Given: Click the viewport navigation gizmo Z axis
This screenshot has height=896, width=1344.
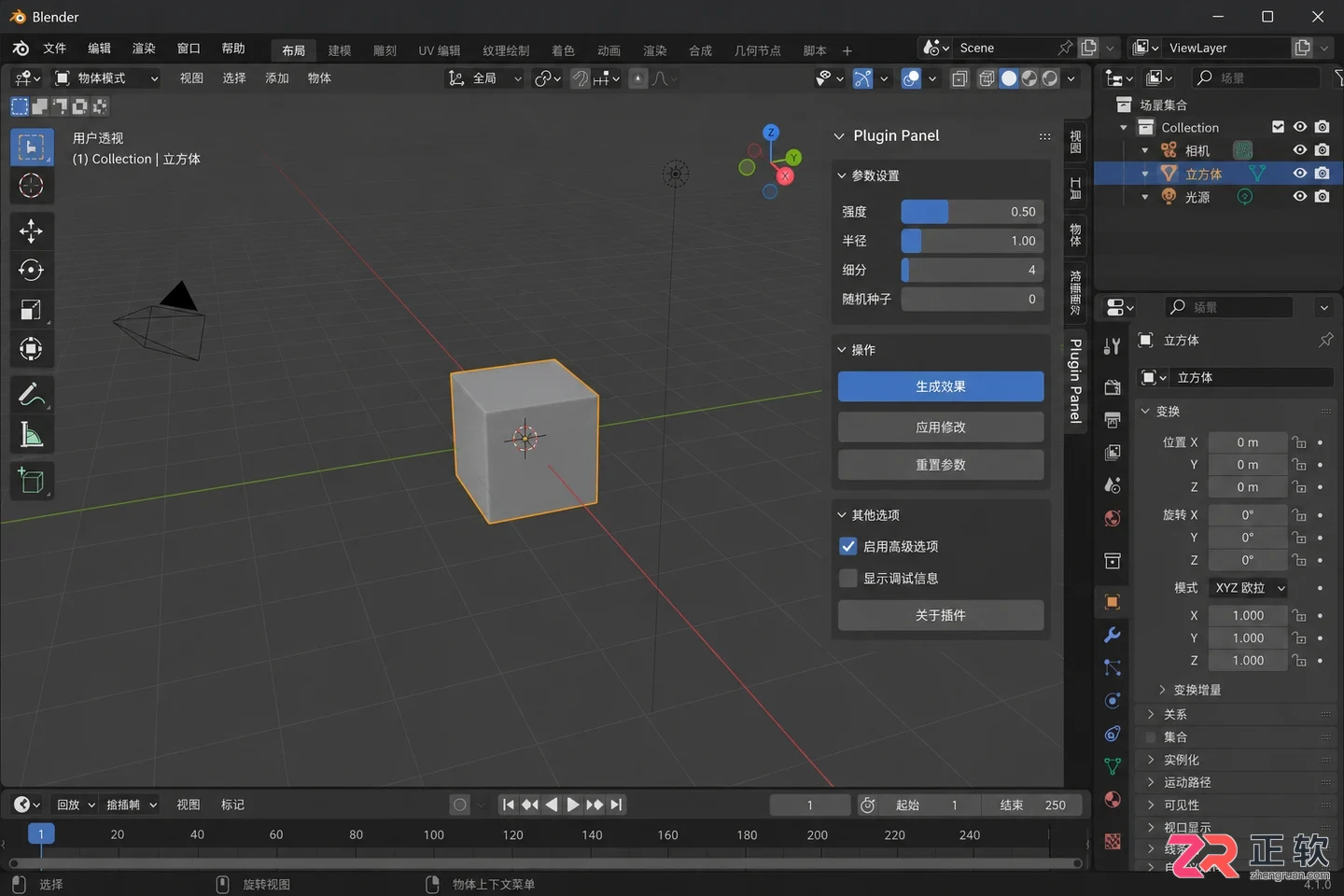Looking at the screenshot, I should [x=771, y=133].
